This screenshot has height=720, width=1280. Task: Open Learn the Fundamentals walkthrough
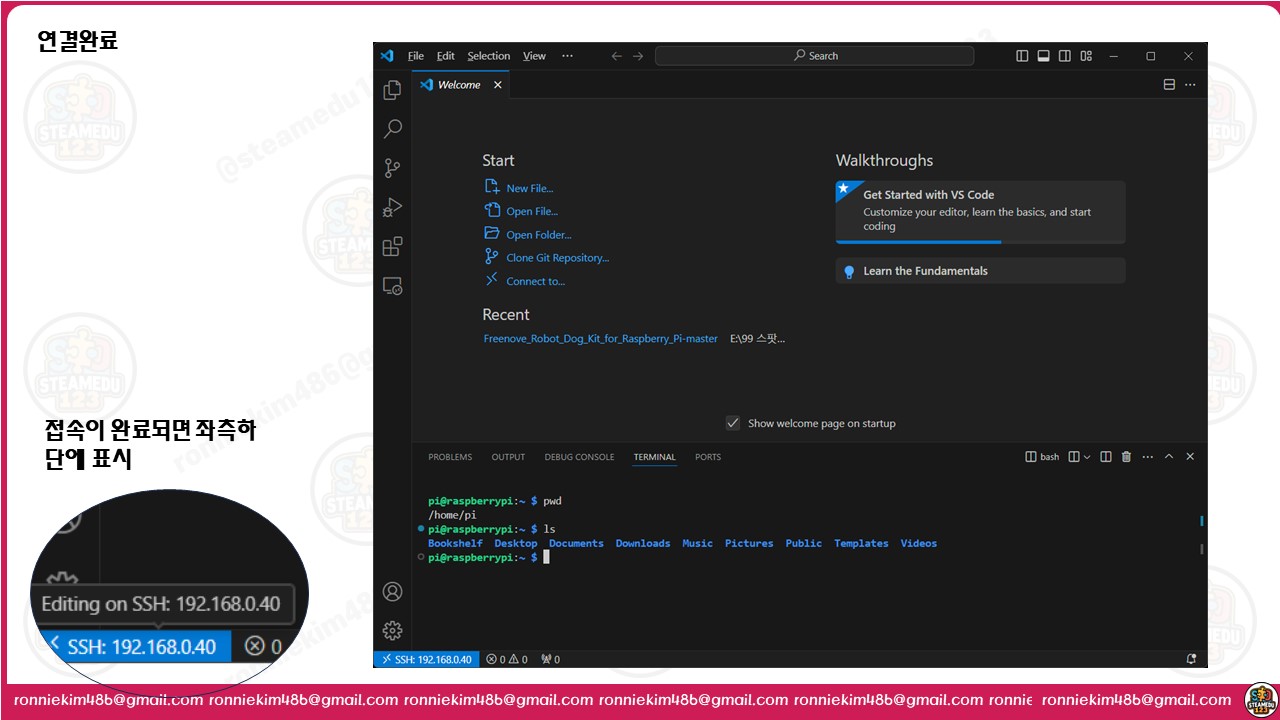(x=980, y=271)
